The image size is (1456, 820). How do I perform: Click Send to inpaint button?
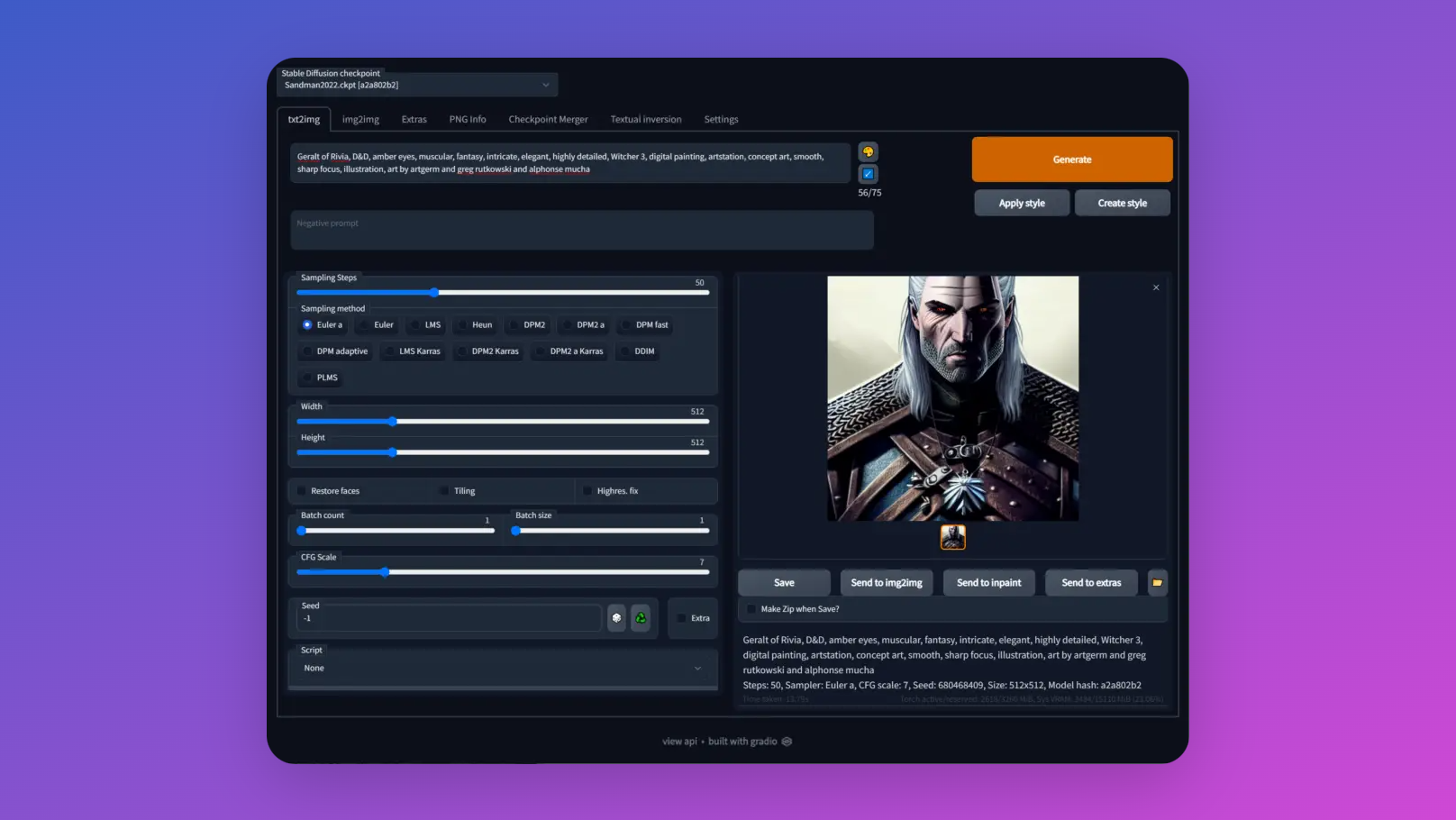click(988, 583)
